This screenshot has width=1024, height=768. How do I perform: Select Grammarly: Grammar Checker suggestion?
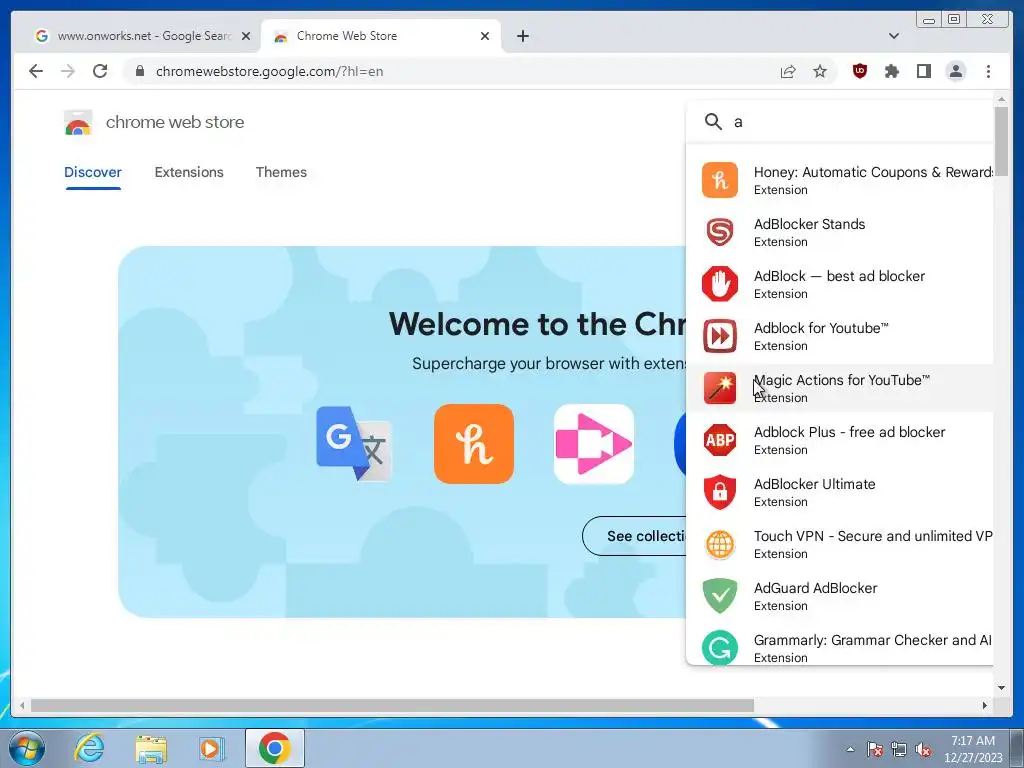point(840,648)
